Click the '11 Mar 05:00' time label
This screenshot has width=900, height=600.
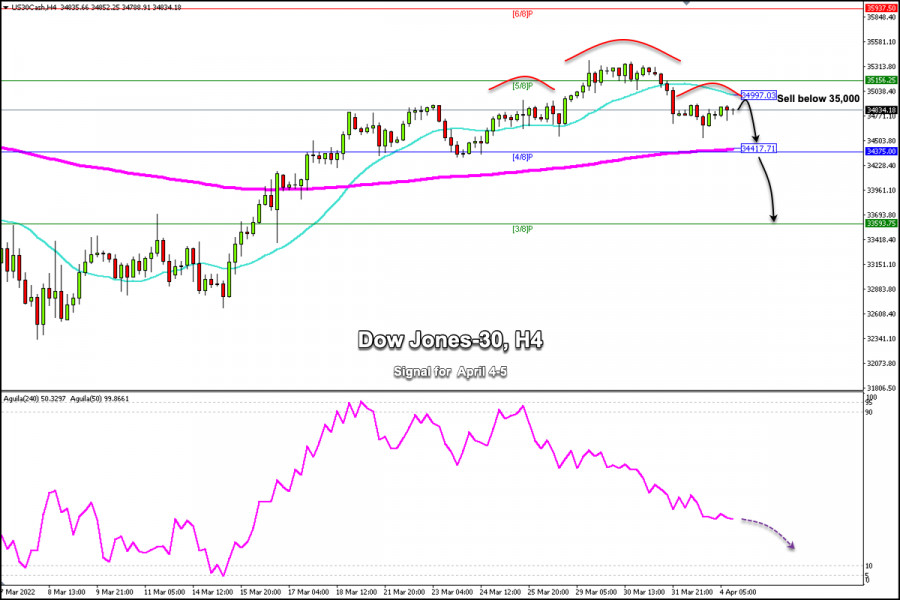tap(164, 592)
